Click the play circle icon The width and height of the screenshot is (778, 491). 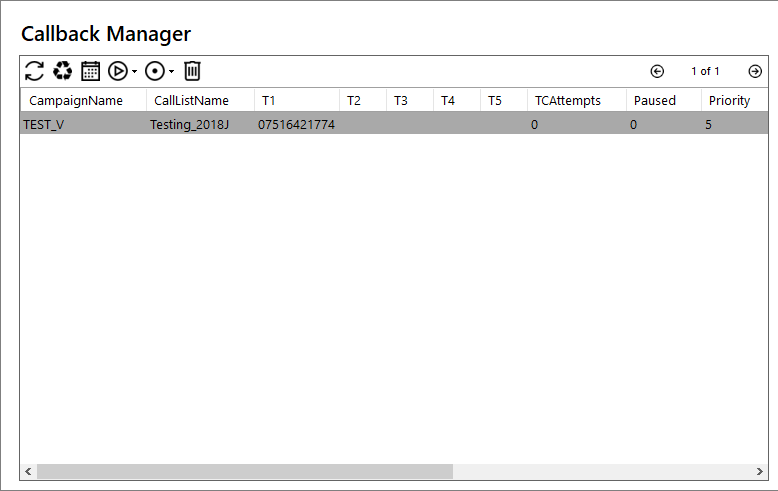point(118,71)
